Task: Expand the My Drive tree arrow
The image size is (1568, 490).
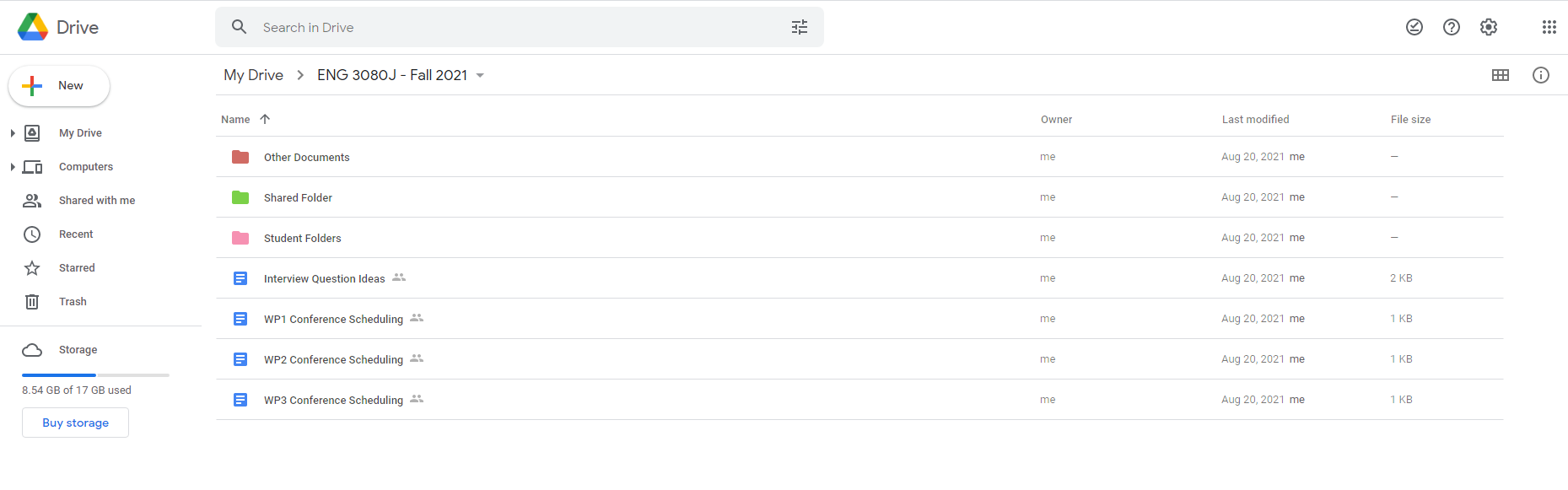Action: pos(13,133)
